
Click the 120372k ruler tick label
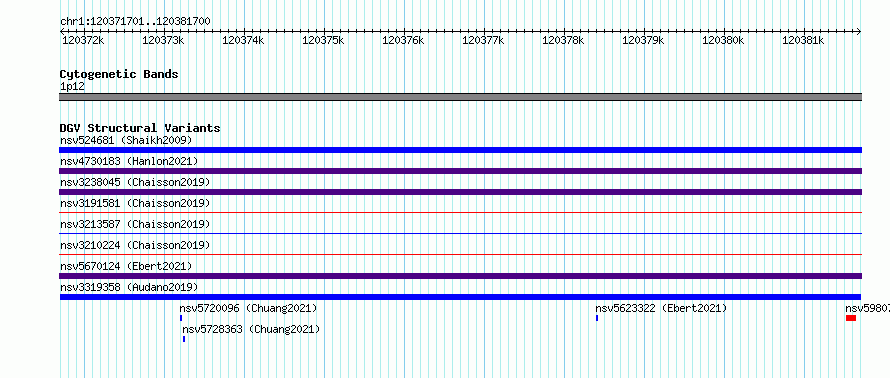pos(82,40)
